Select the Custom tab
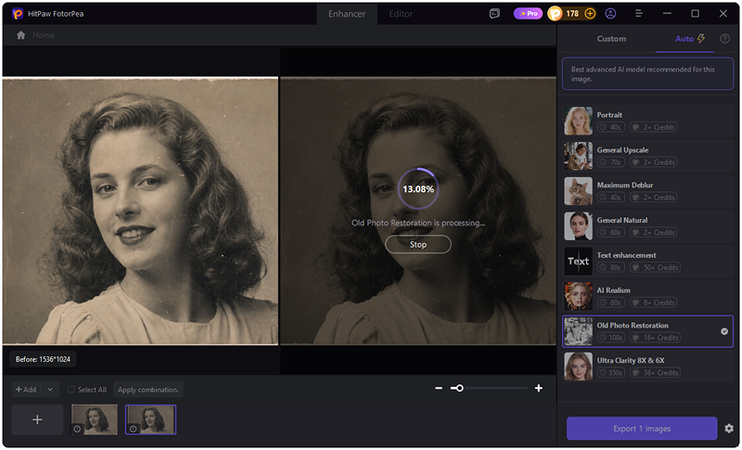 coord(611,39)
